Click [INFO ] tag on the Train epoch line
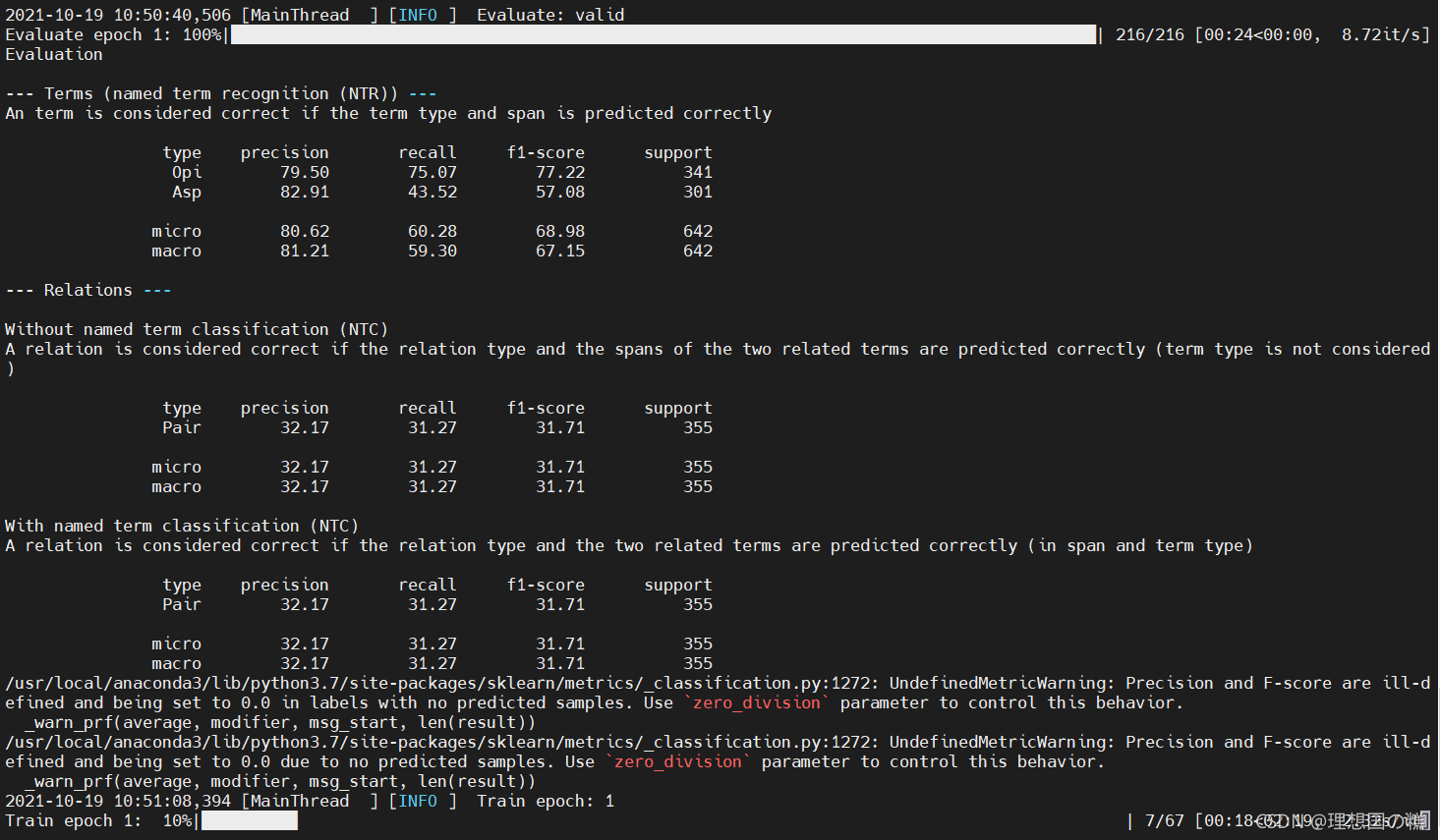This screenshot has height=840, width=1440. tap(423, 801)
